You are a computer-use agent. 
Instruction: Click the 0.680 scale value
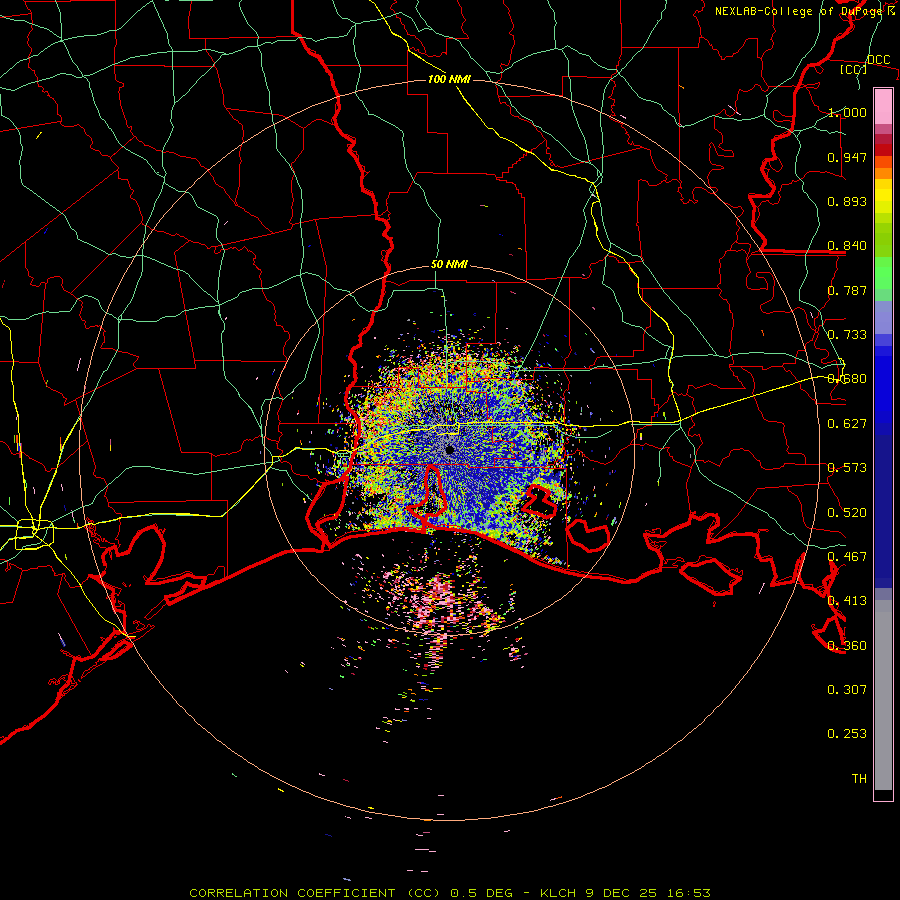(847, 379)
